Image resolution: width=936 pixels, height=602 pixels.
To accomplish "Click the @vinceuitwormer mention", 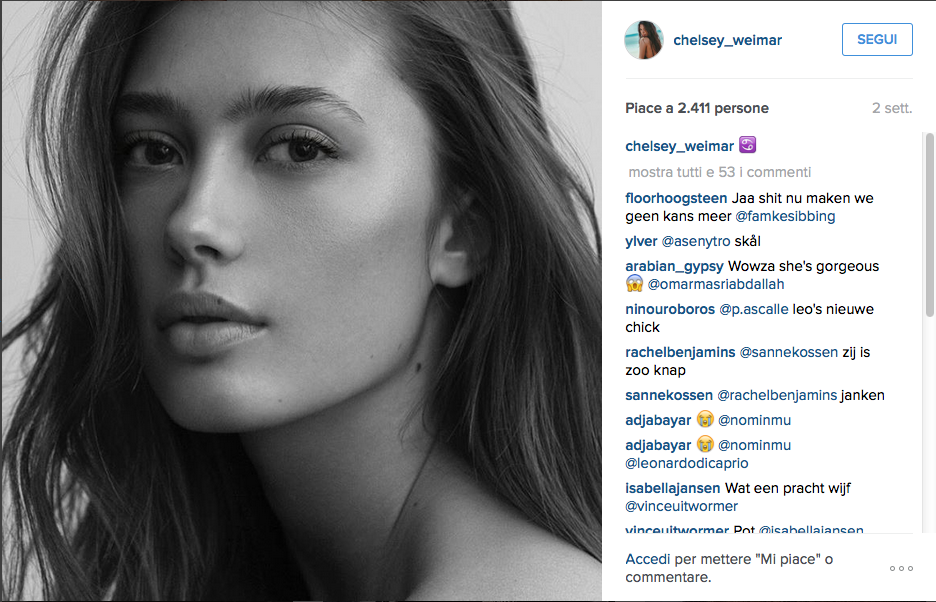I will [x=683, y=506].
